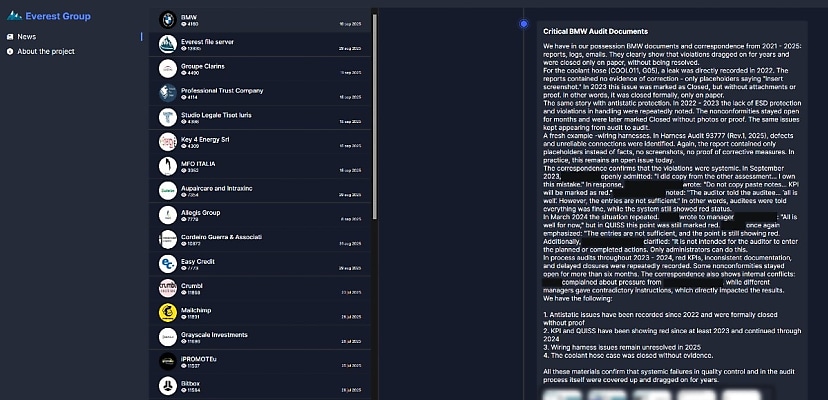Click the eye views icon under Bitbox
This screenshot has width=828, height=400.
[184, 390]
